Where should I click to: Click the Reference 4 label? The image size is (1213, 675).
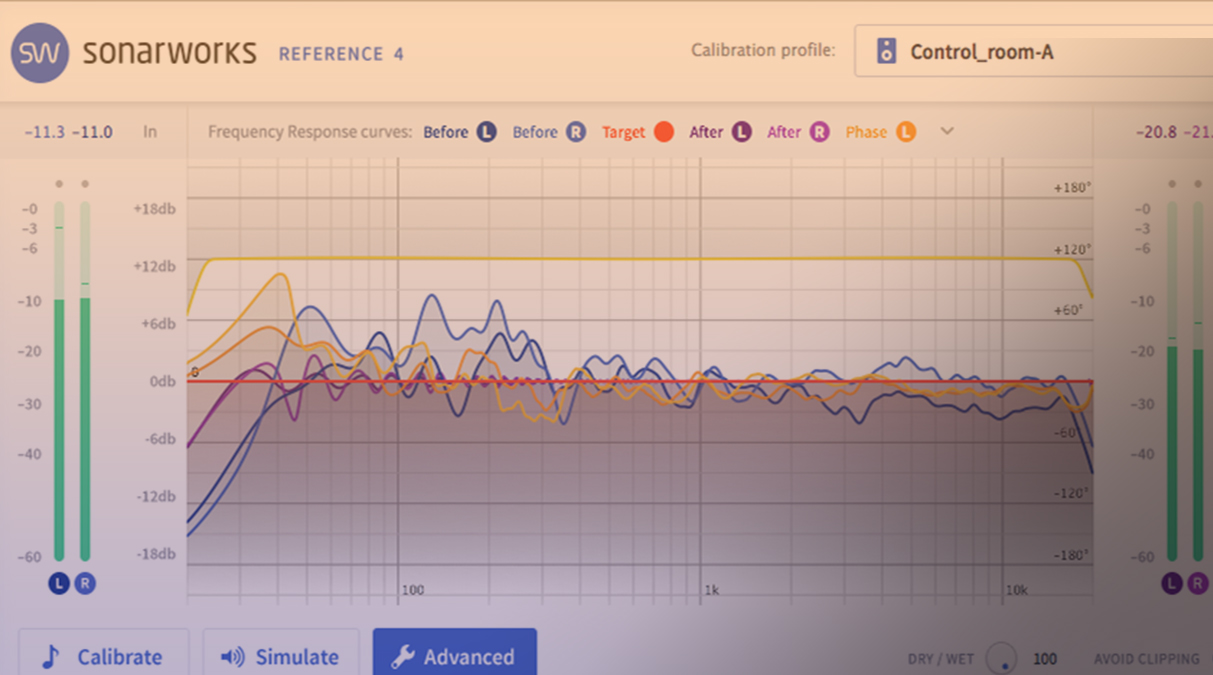(341, 55)
